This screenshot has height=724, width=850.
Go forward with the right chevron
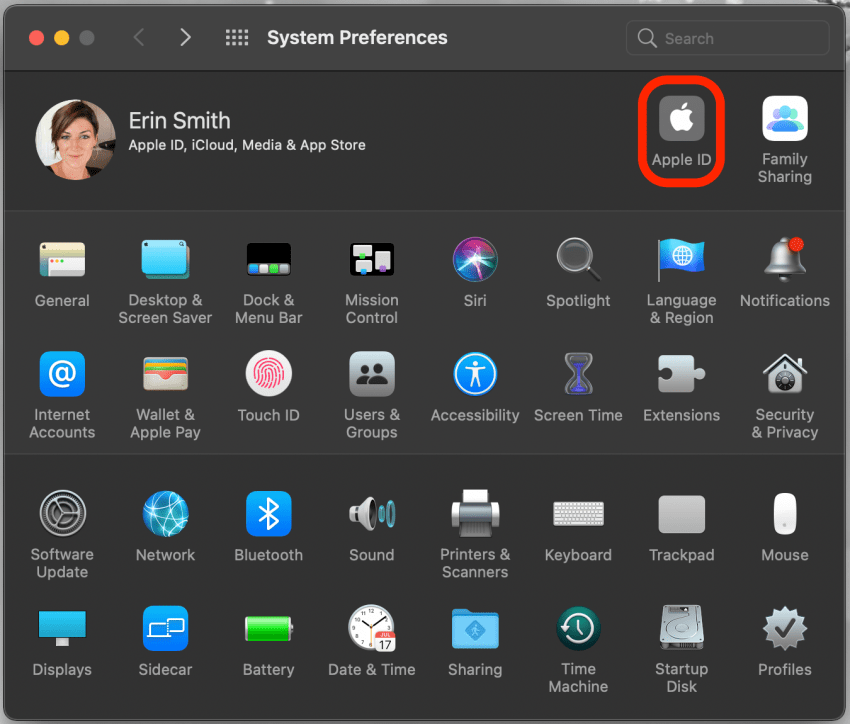click(185, 38)
